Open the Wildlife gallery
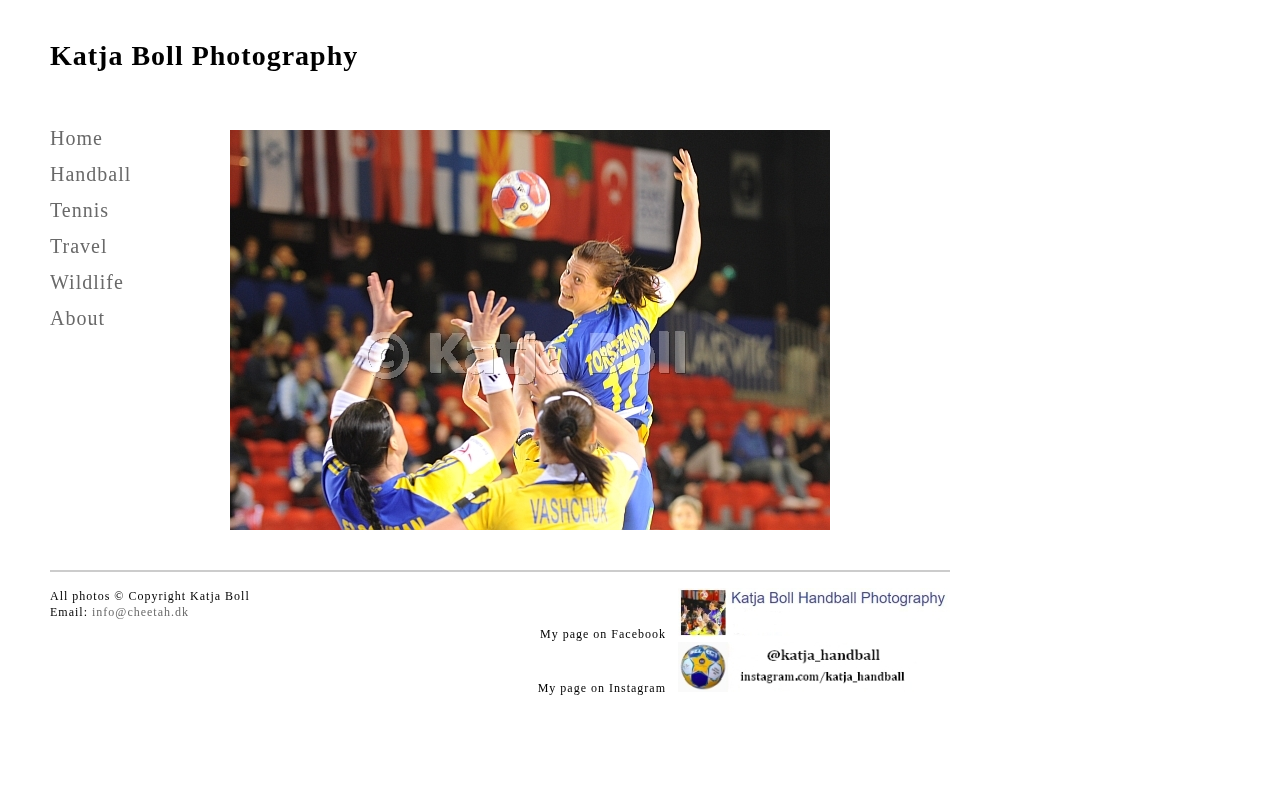1280x800 pixels. click(87, 283)
